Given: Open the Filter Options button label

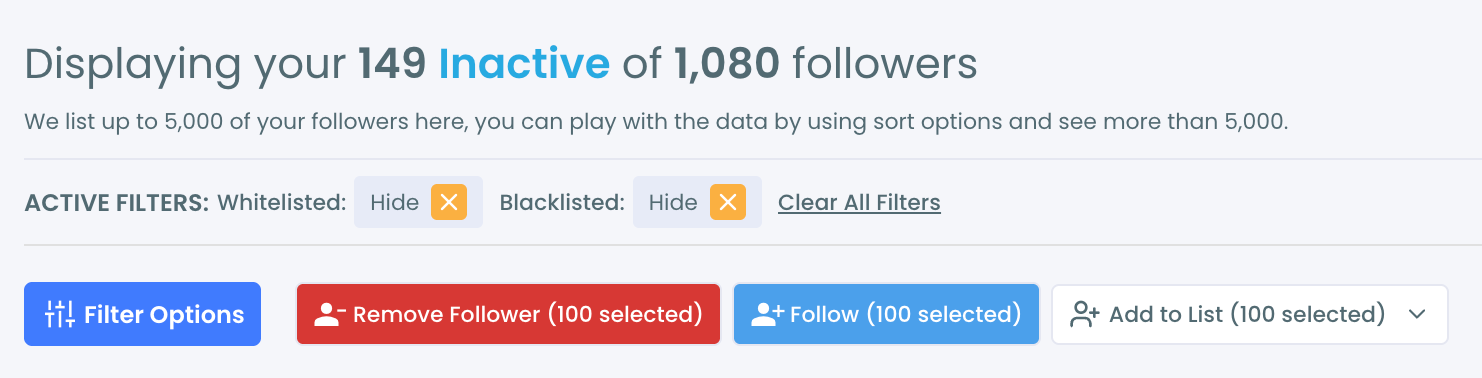Looking at the screenshot, I should coord(164,314).
